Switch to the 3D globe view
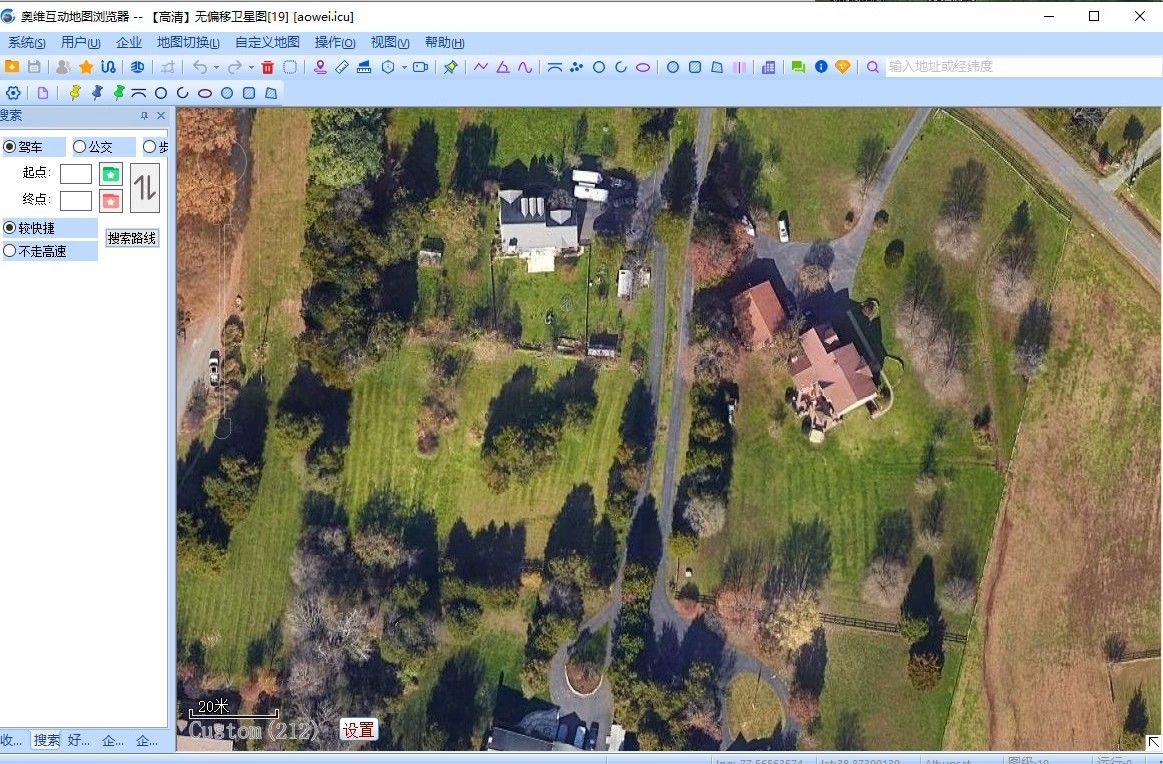The width and height of the screenshot is (1163, 764). (x=137, y=67)
